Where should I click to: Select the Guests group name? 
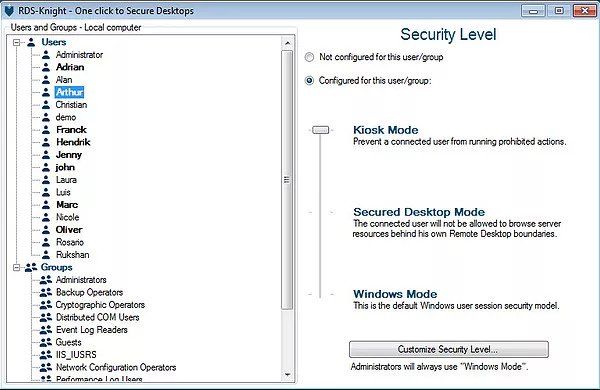[68, 342]
